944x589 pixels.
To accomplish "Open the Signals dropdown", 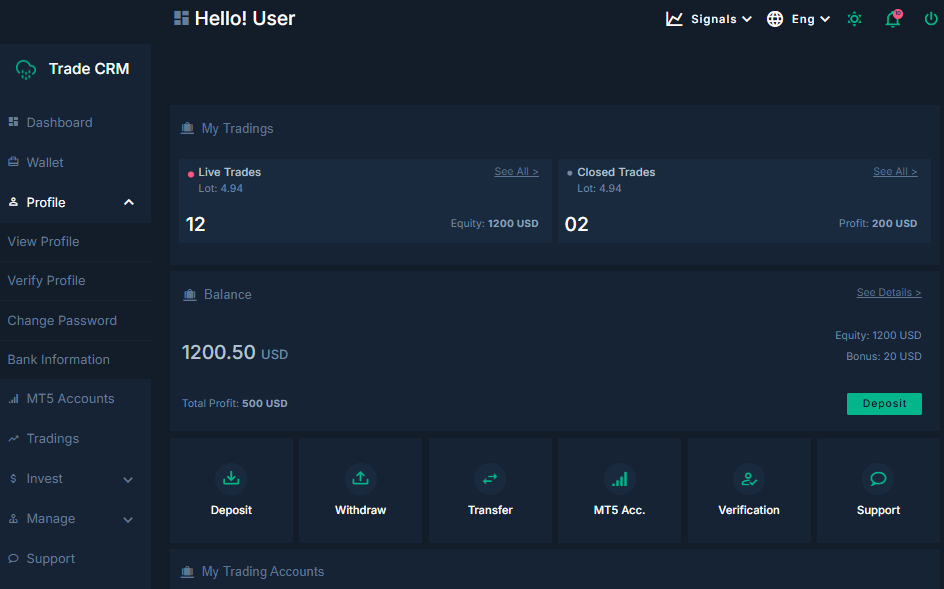I will (709, 19).
